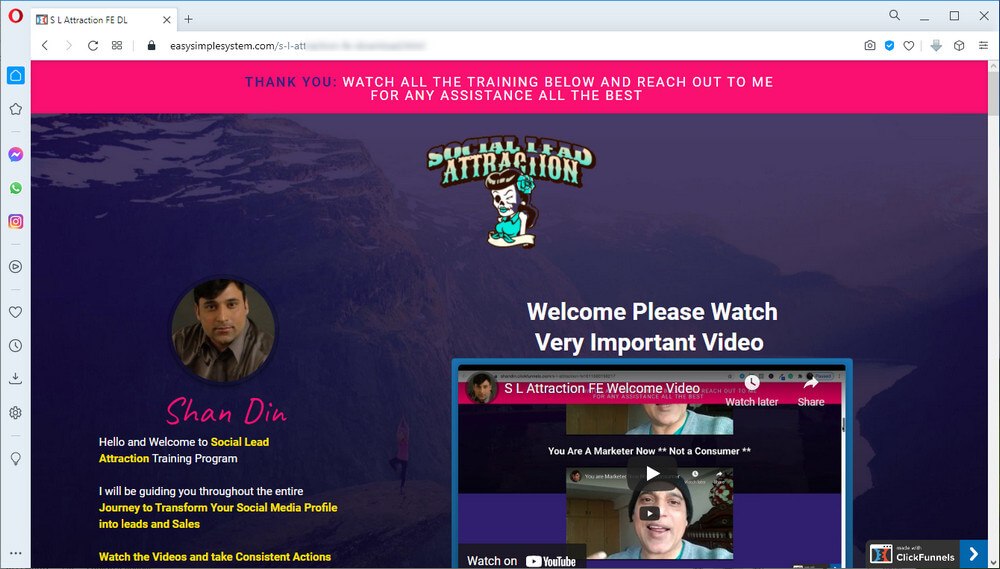Open Settings gear in the sidebar
Screen dimensions: 1000x569
[16, 413]
